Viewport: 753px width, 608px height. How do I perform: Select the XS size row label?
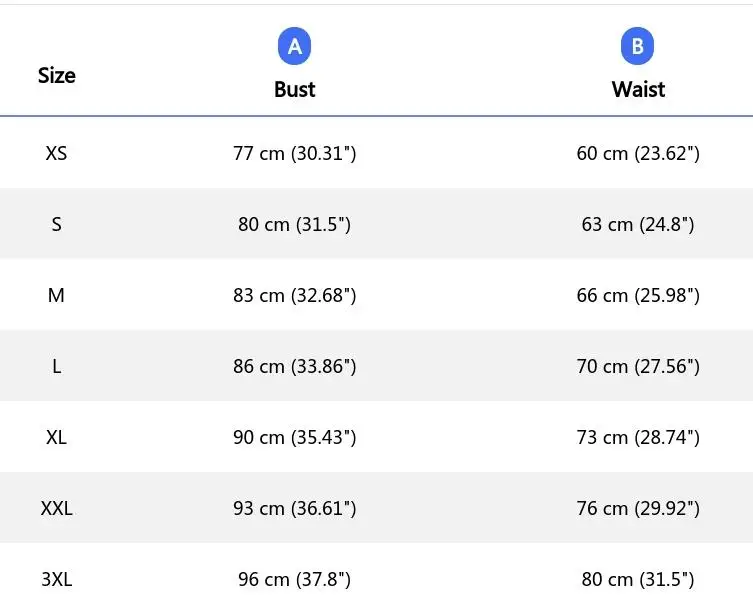[56, 154]
